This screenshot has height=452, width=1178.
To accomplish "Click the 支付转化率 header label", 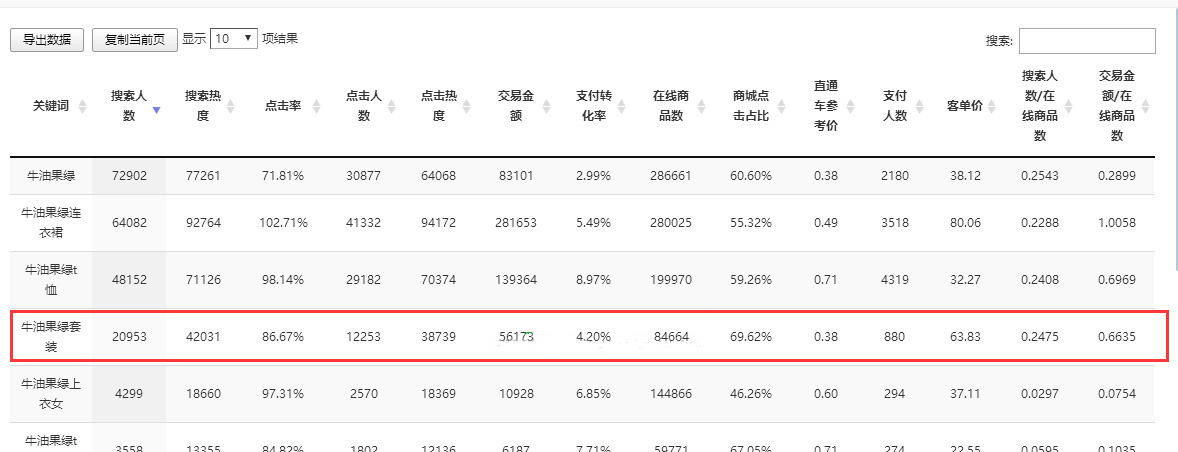I will point(594,107).
